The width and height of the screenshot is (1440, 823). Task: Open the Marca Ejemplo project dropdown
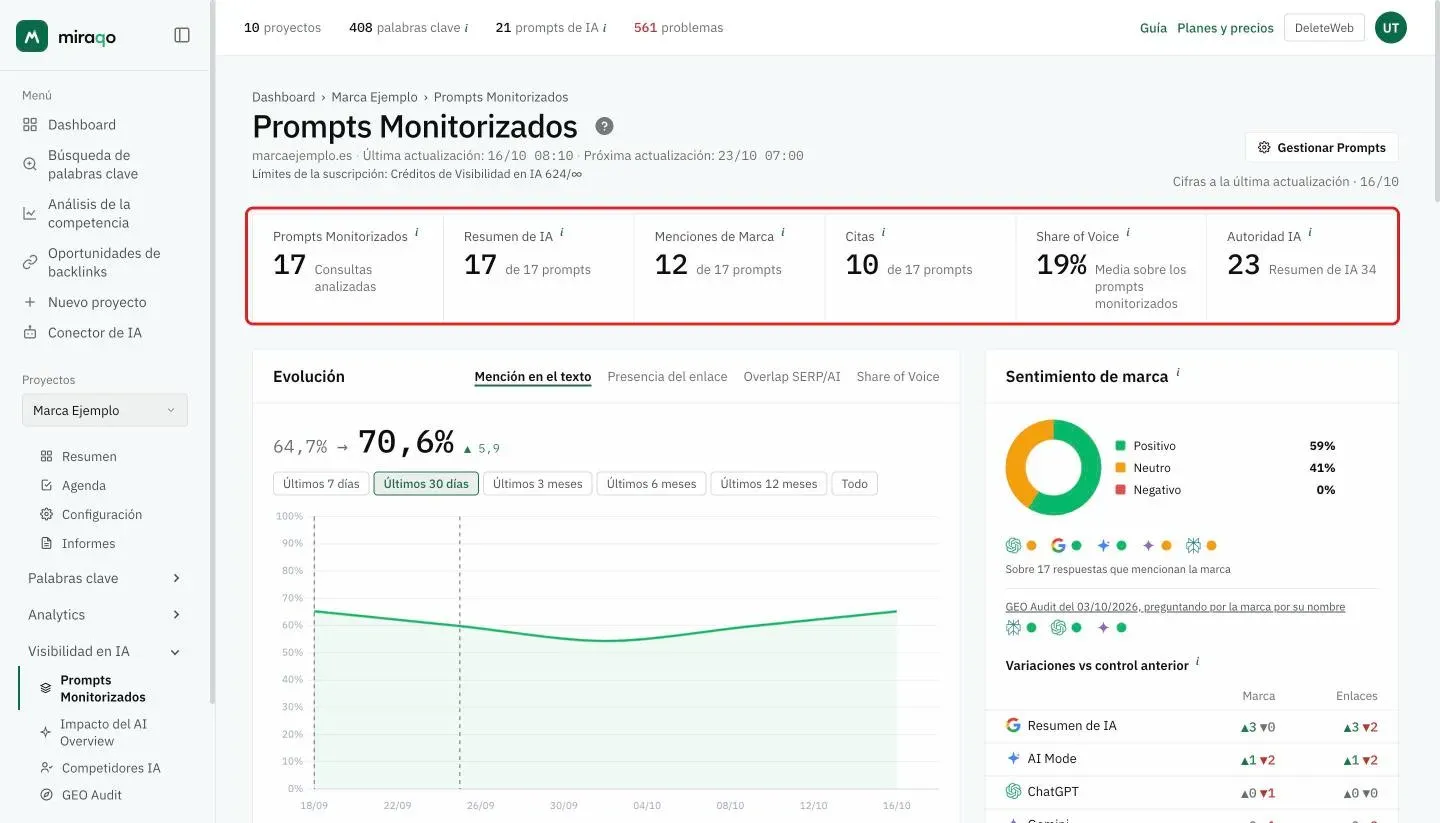click(105, 411)
